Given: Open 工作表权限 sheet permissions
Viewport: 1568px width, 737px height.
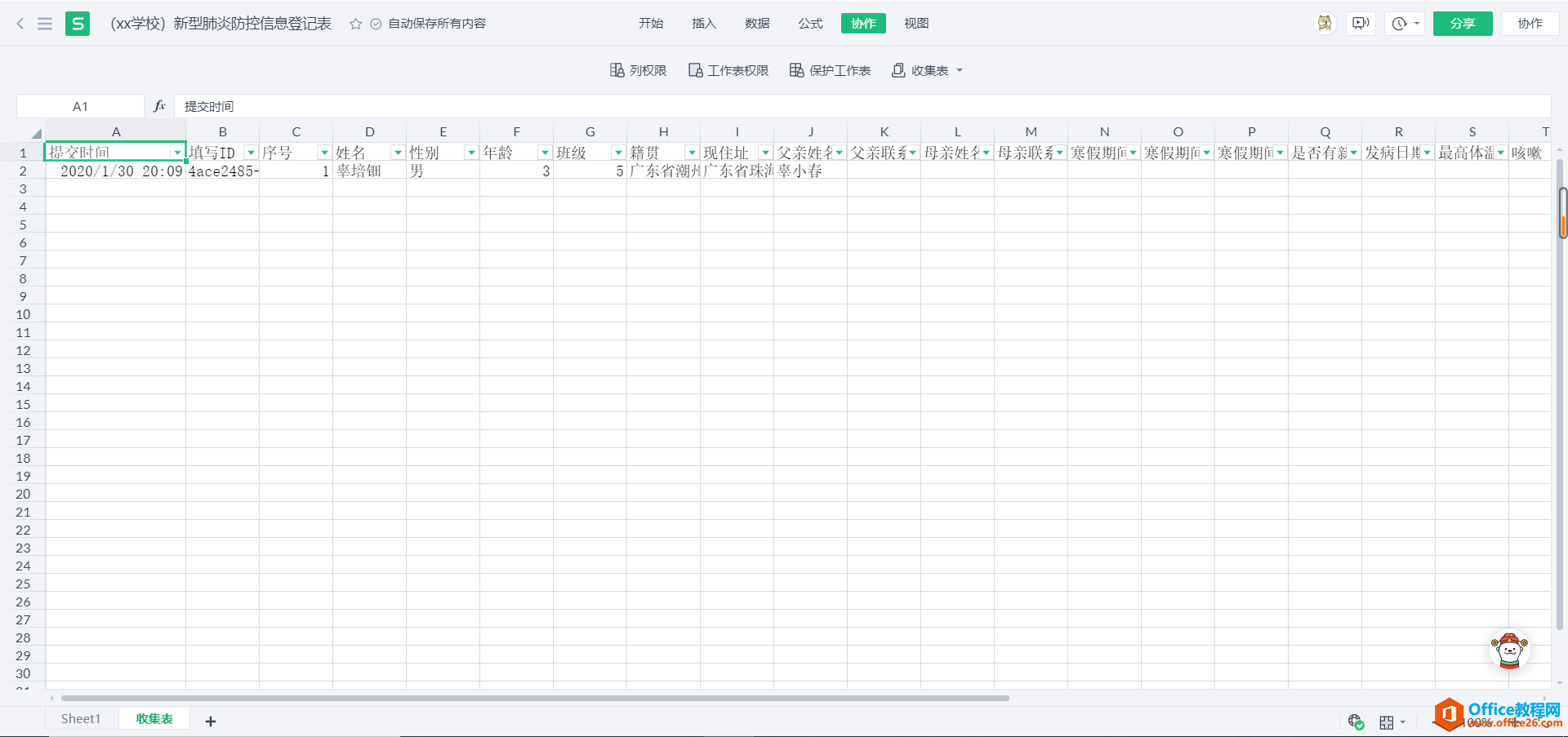Looking at the screenshot, I should (x=728, y=70).
